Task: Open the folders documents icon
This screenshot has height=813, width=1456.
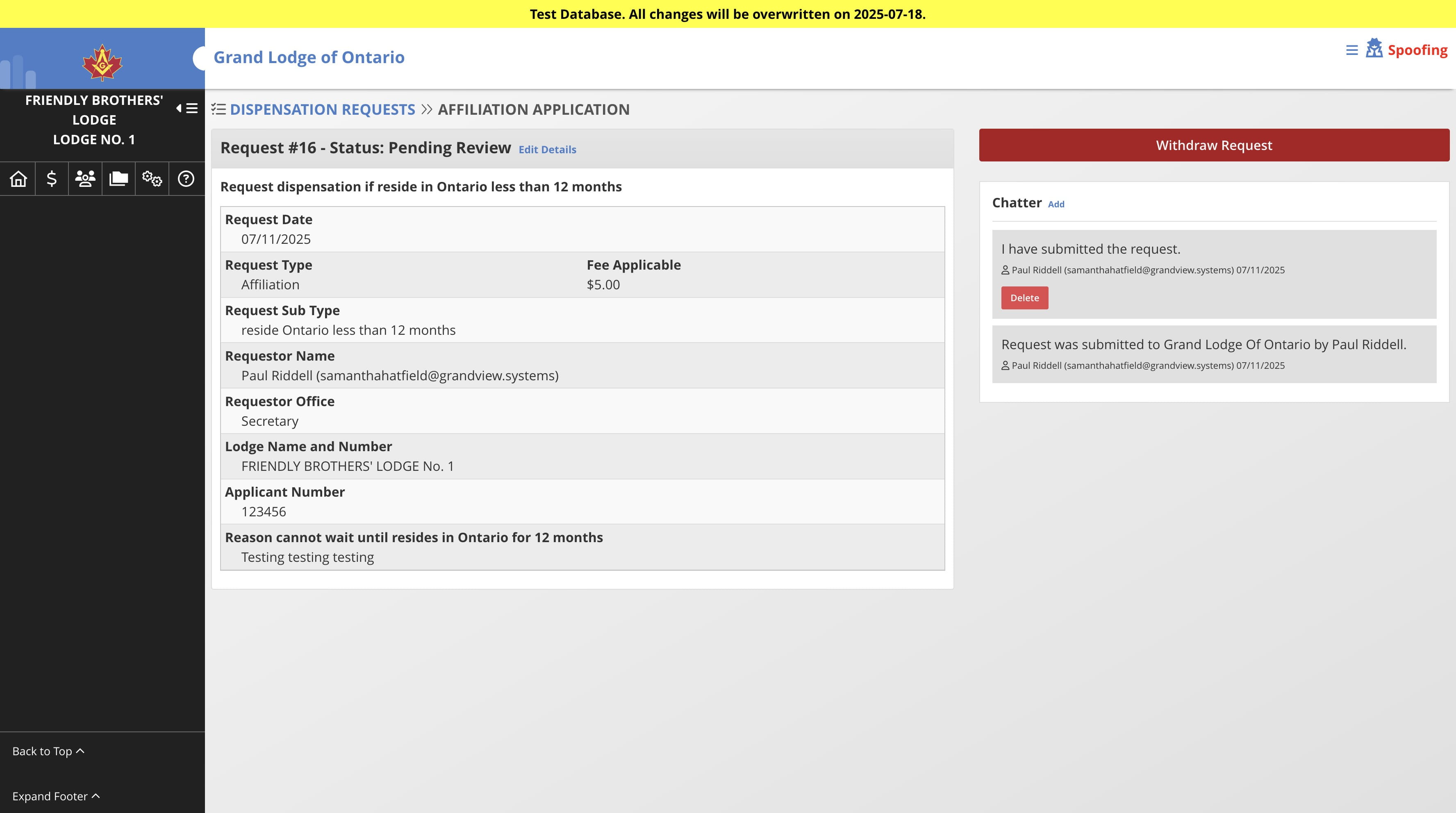Action: coord(119,179)
